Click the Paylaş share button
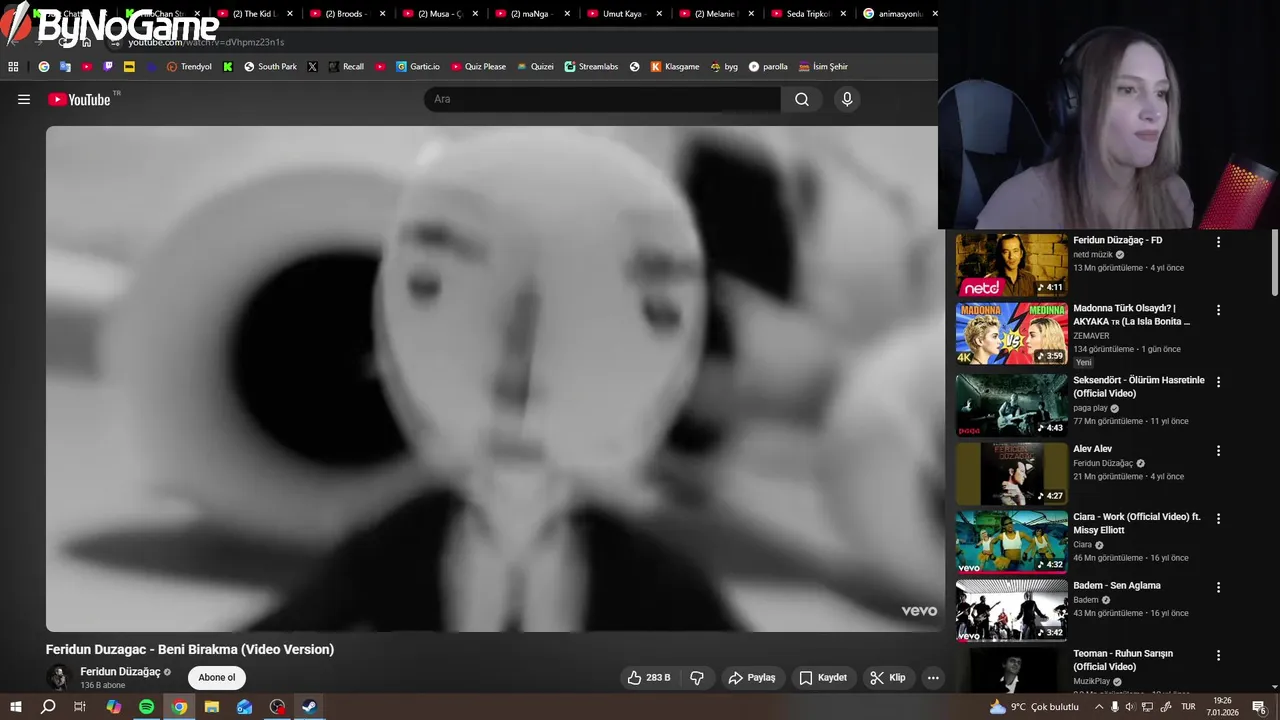The width and height of the screenshot is (1280, 720). (x=752, y=677)
